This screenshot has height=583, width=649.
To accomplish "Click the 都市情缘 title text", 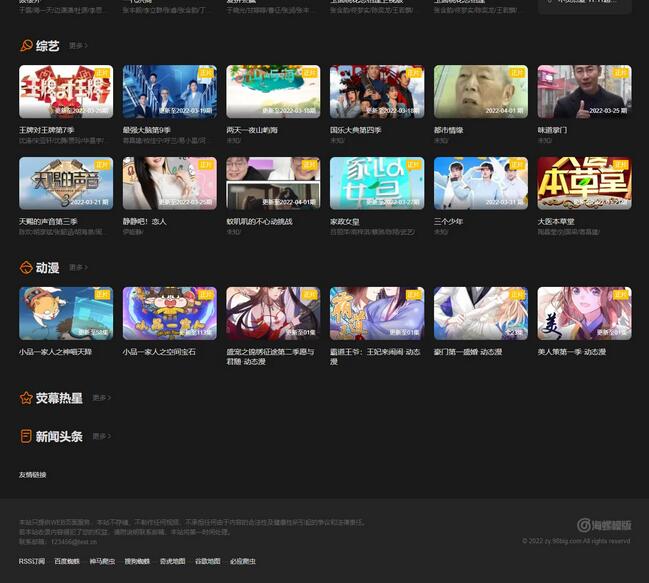I will [448, 130].
